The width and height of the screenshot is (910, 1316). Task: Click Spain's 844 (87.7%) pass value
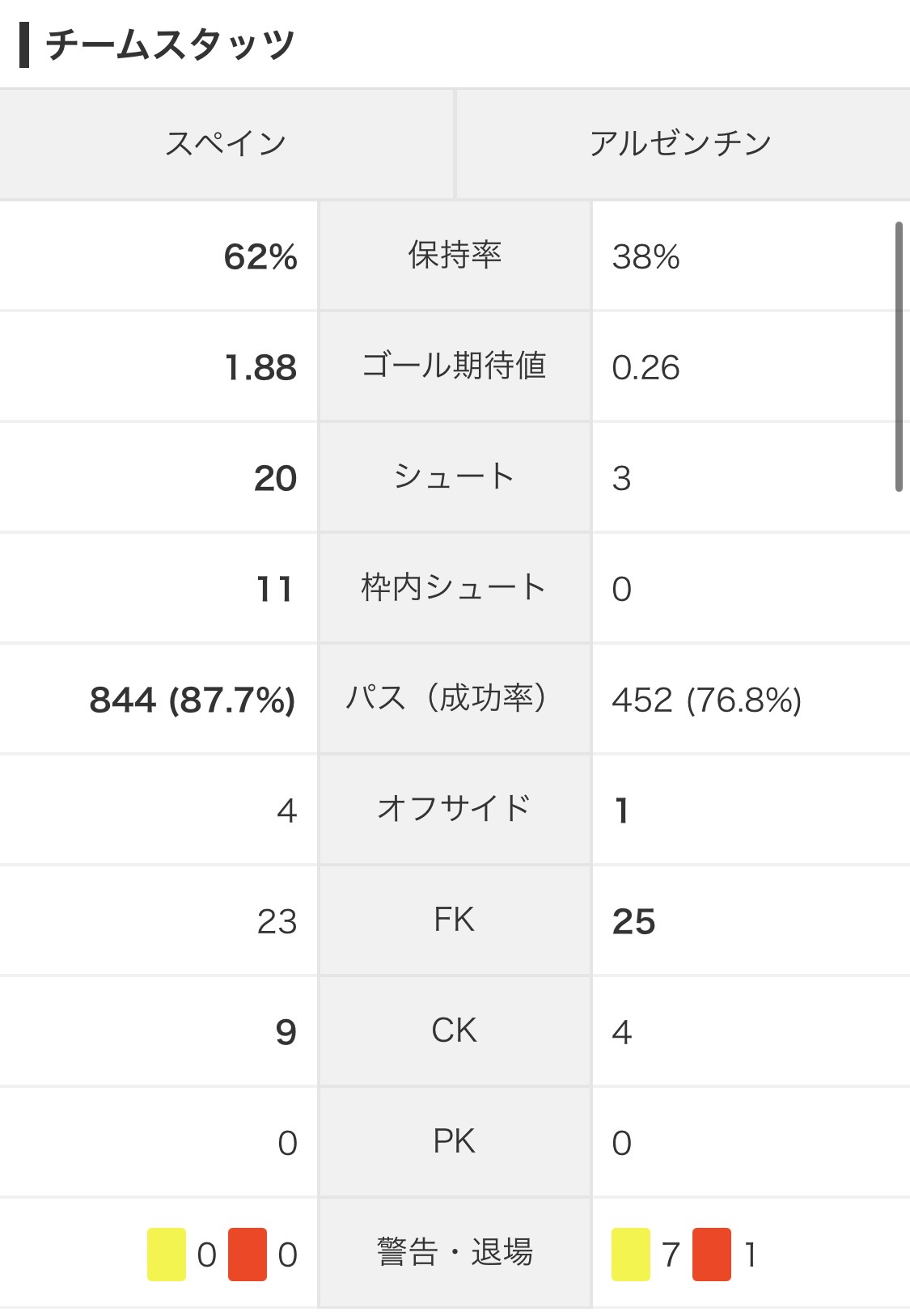(193, 700)
